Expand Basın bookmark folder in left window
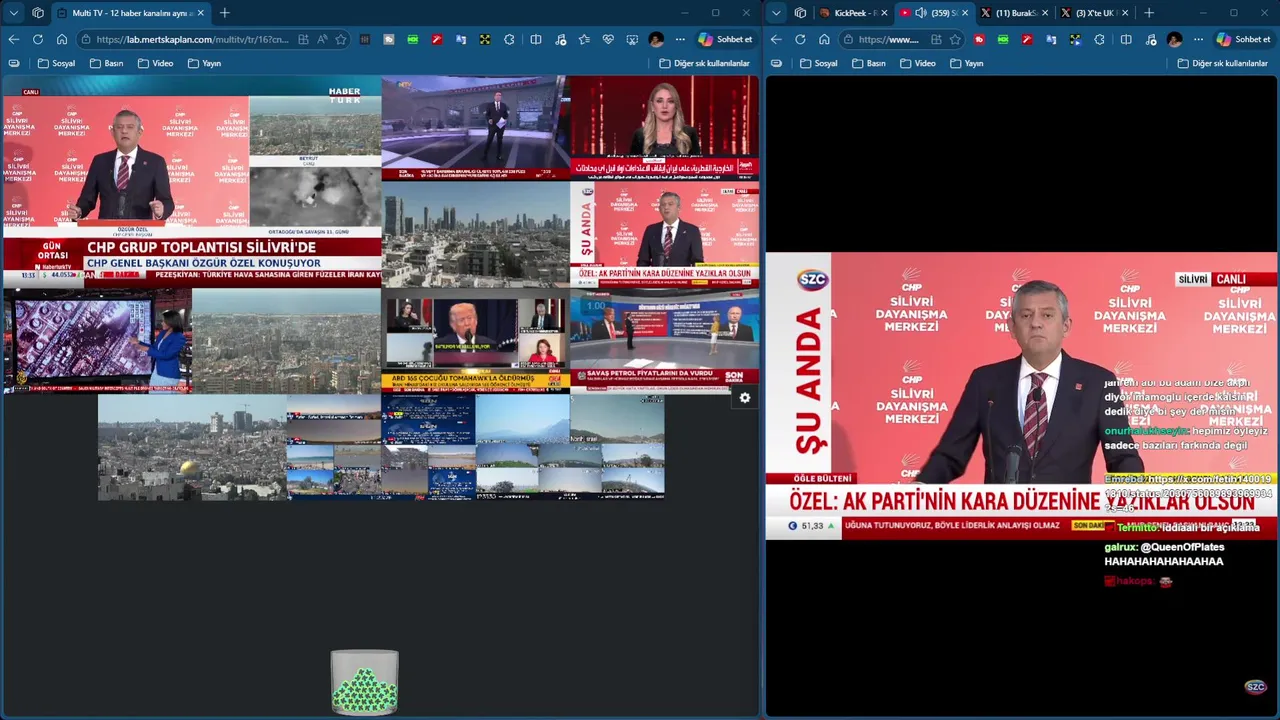This screenshot has height=720, width=1280. tap(106, 63)
